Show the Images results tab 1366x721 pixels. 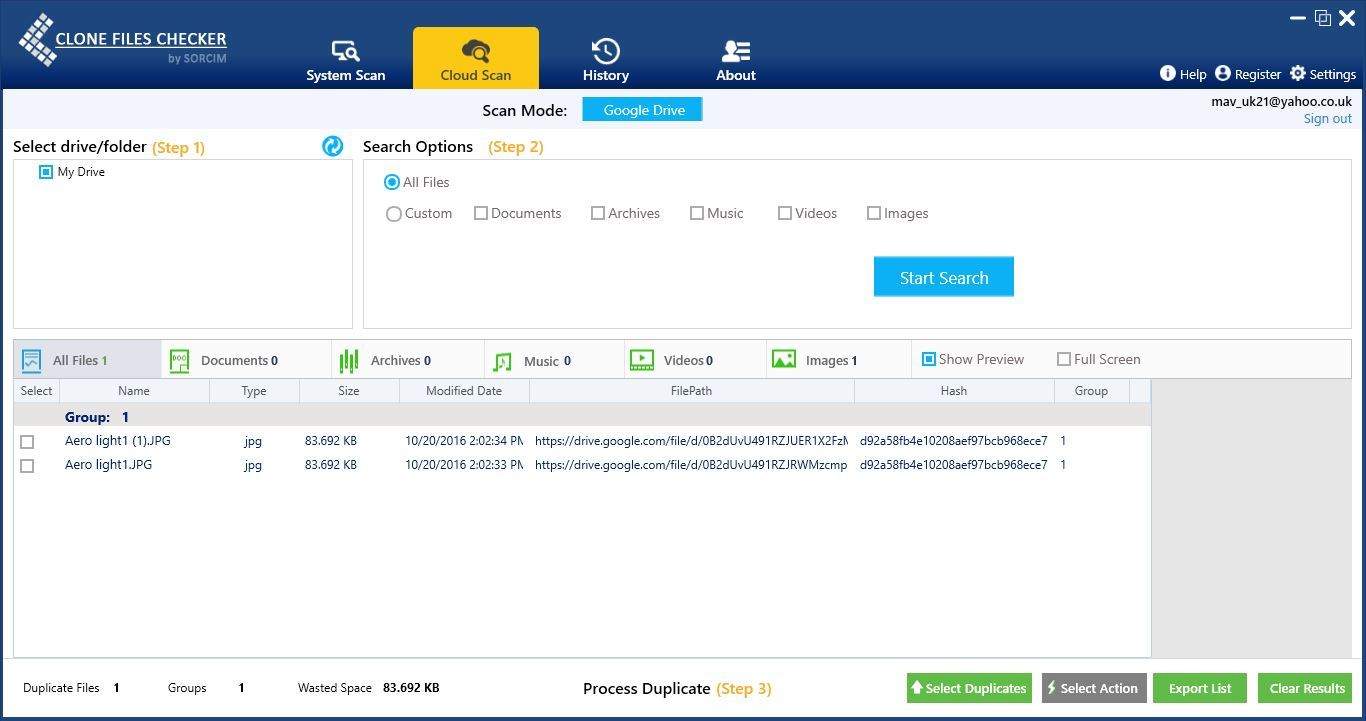point(838,360)
